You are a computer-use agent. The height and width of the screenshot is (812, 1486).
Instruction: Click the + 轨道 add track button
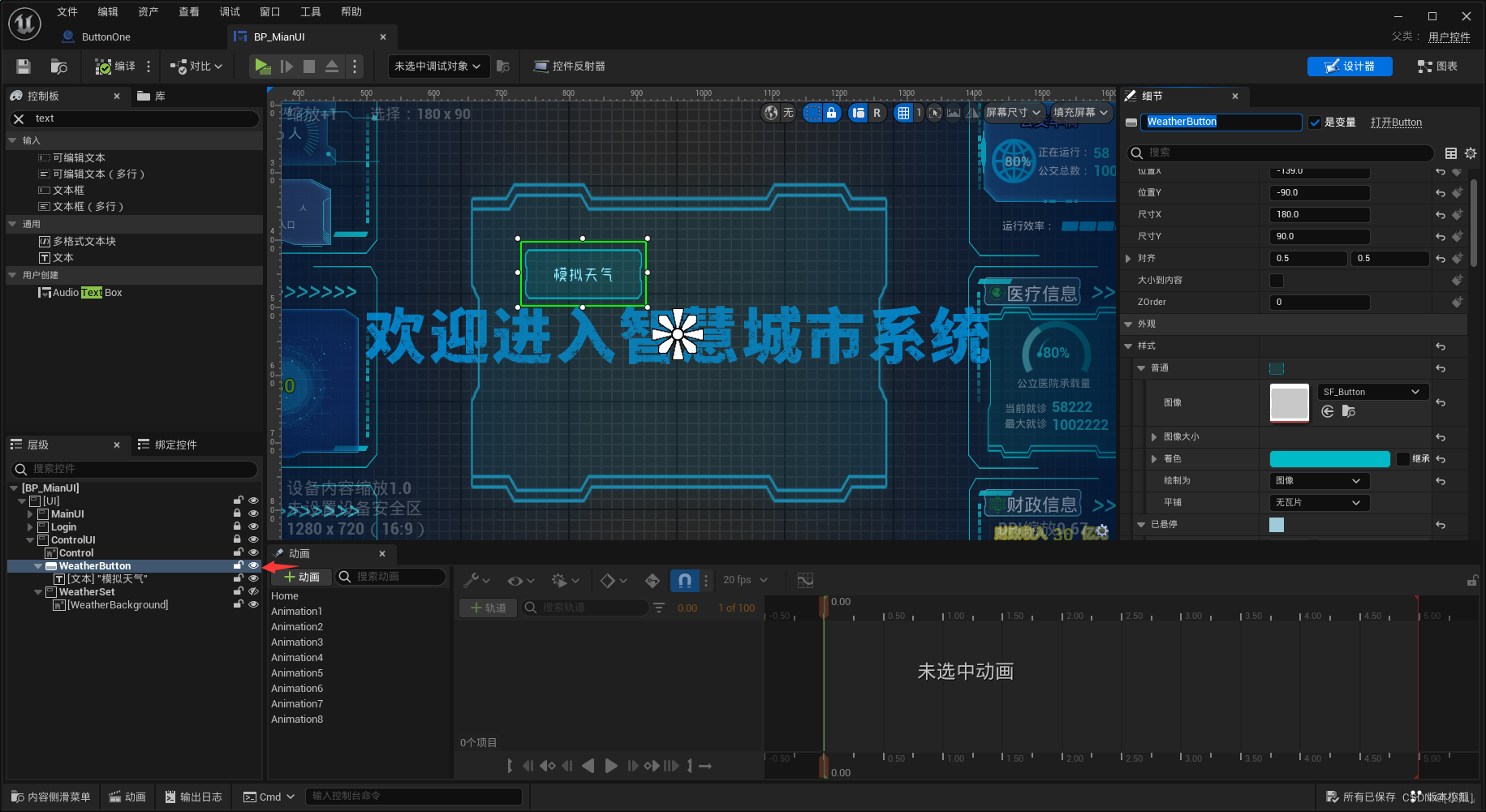coord(488,608)
